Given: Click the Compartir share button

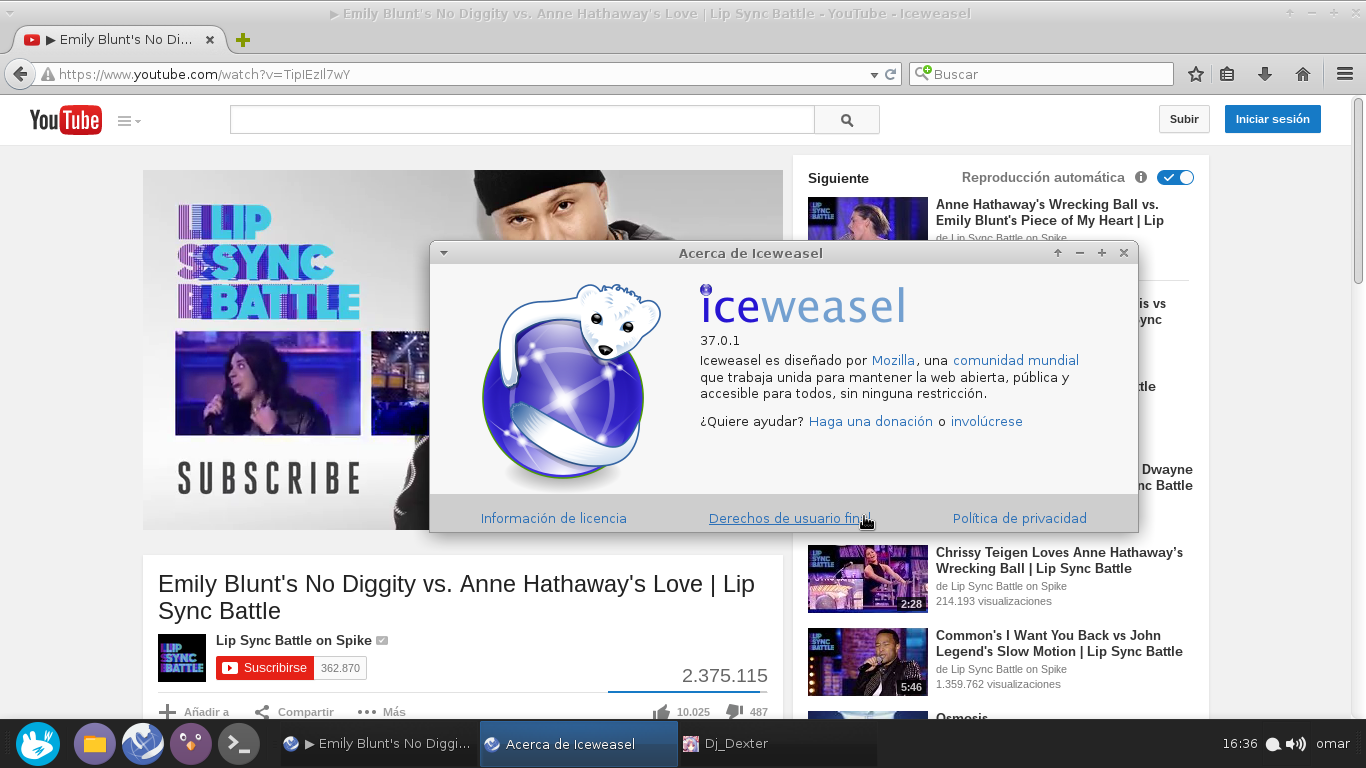Looking at the screenshot, I should 294,712.
